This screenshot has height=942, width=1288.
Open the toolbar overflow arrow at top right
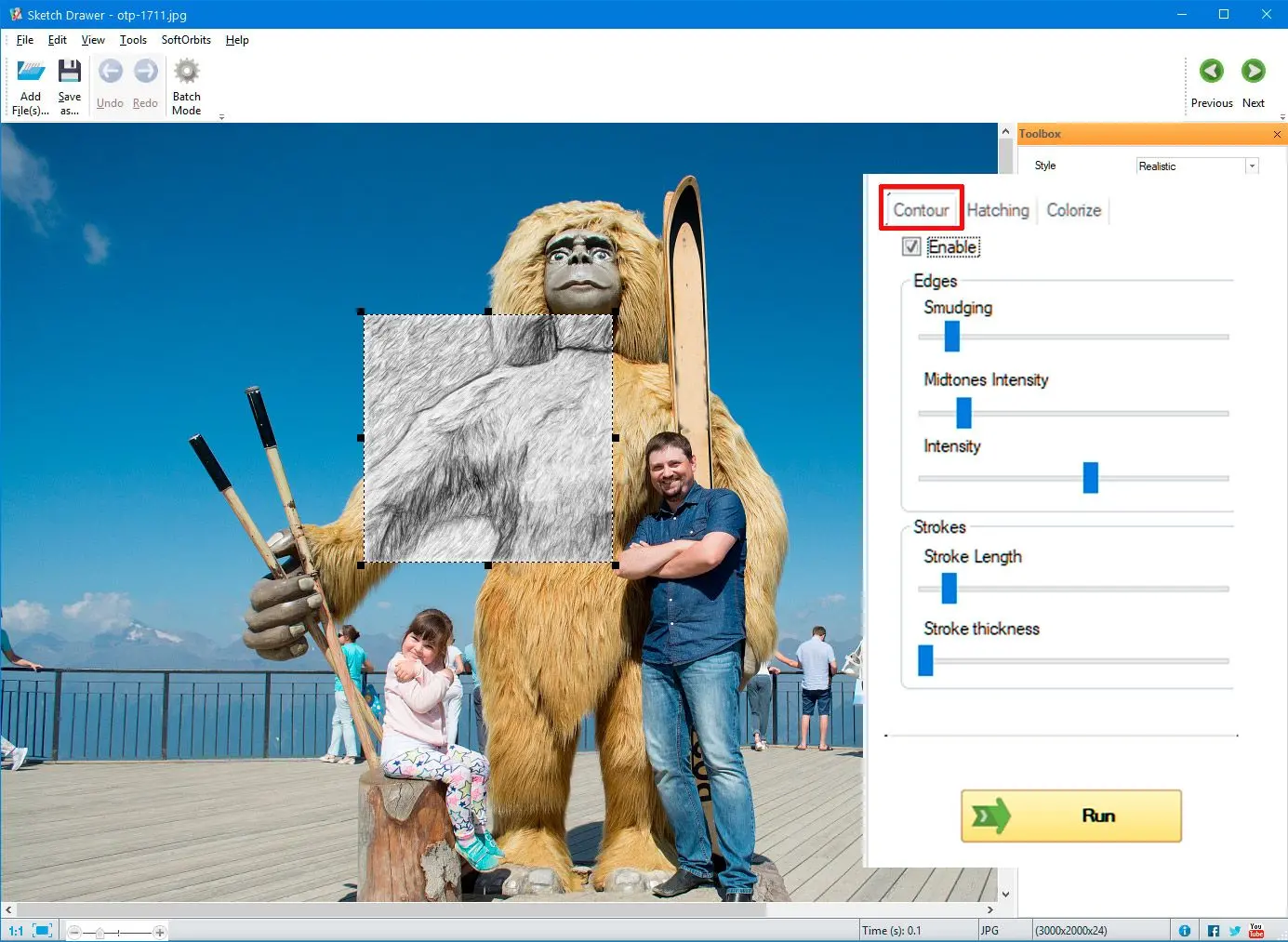coord(1282,117)
